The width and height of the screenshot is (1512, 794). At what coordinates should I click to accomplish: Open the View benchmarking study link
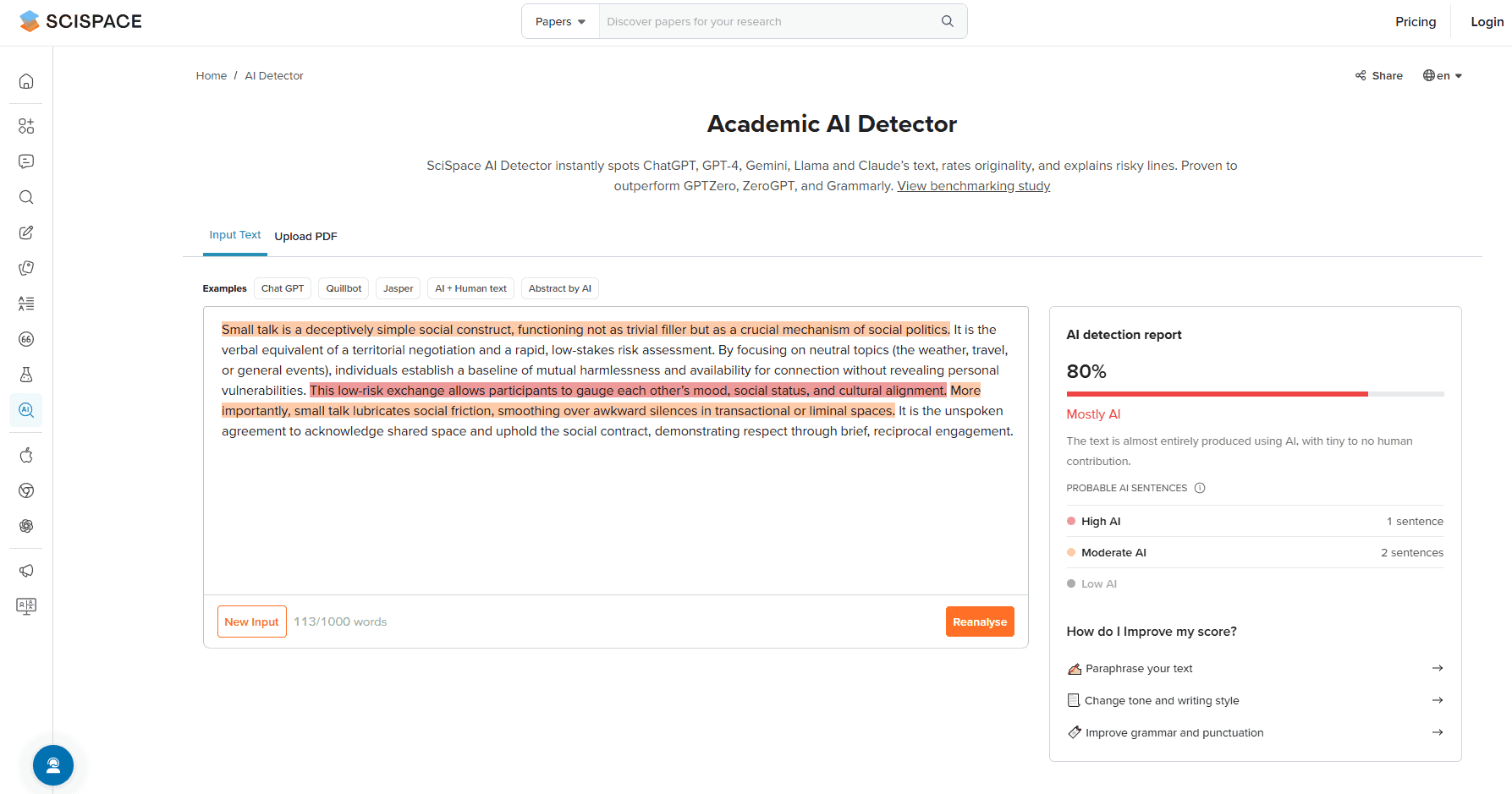pos(973,186)
